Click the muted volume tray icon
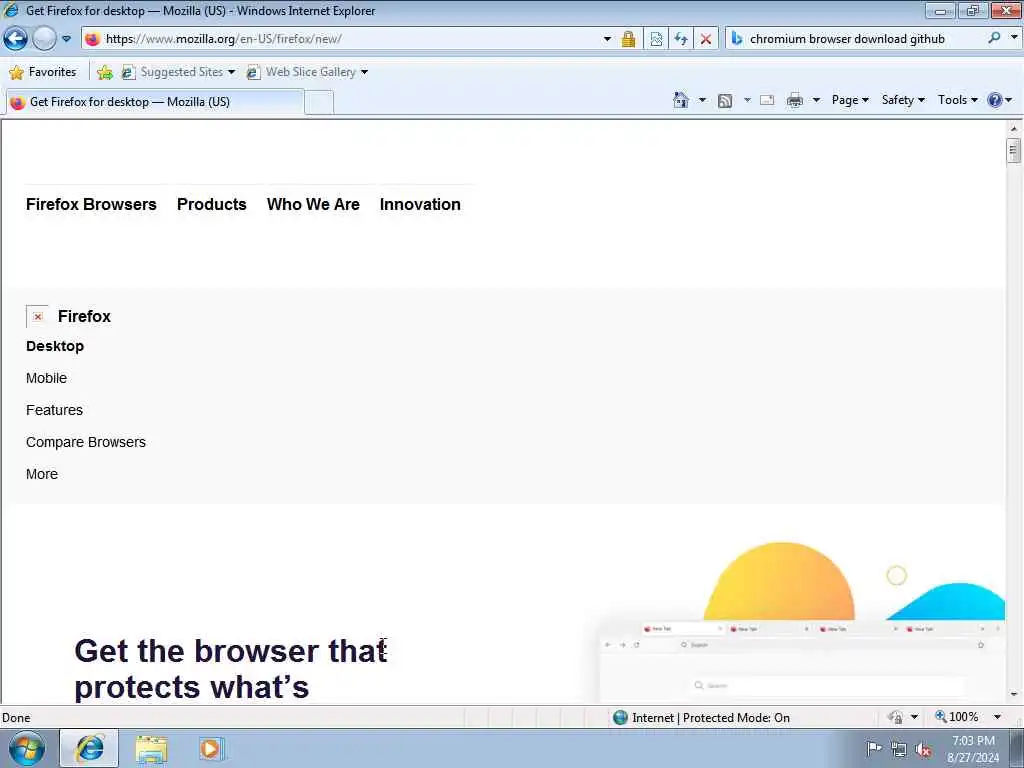Screen dimensions: 1024x768 coord(923,749)
